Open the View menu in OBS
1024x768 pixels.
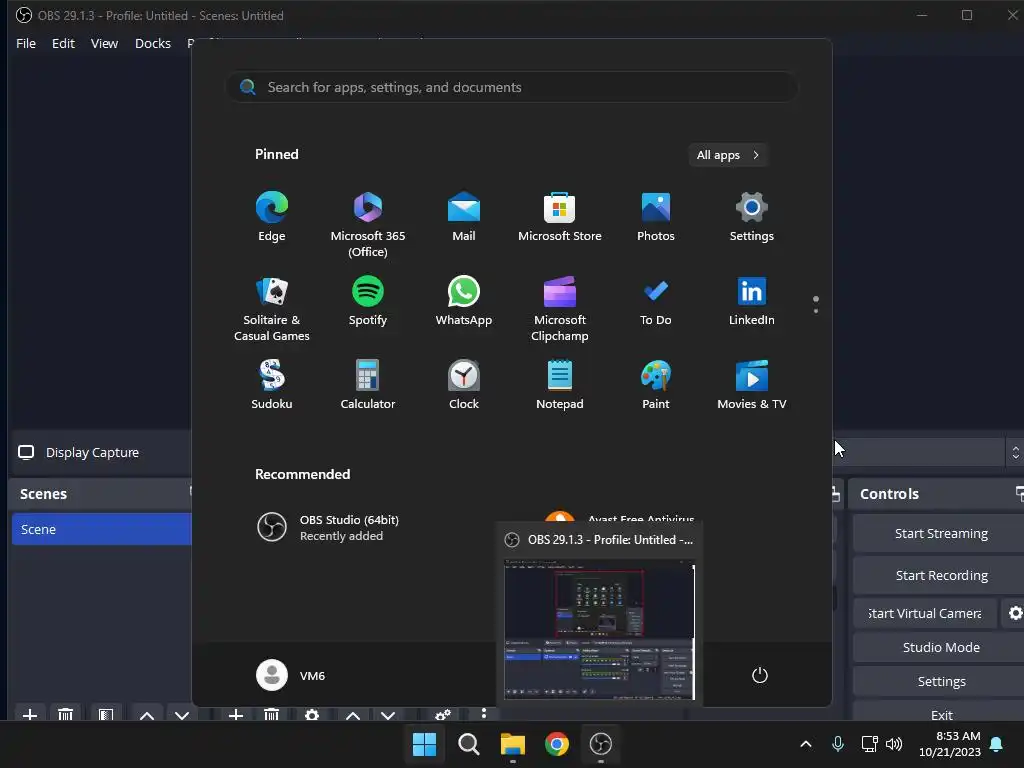tap(104, 43)
